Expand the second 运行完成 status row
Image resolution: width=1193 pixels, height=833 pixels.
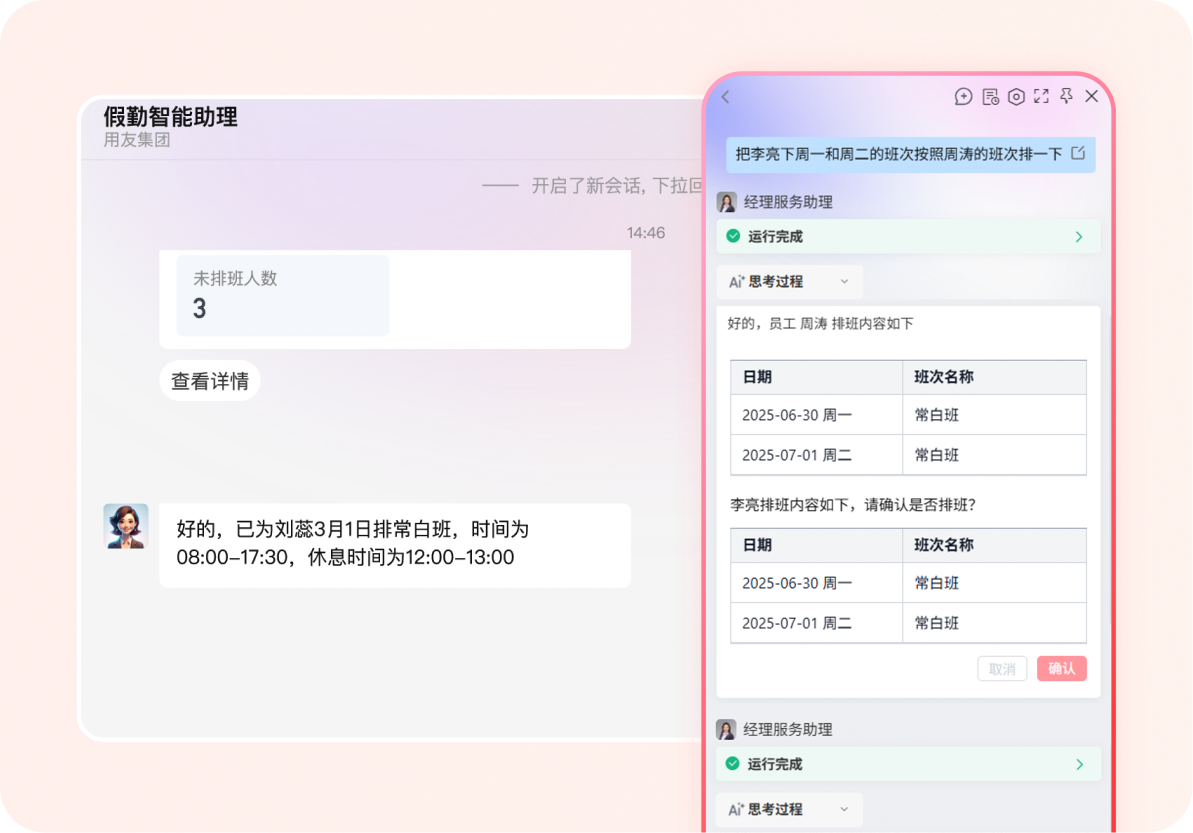[x=908, y=764]
